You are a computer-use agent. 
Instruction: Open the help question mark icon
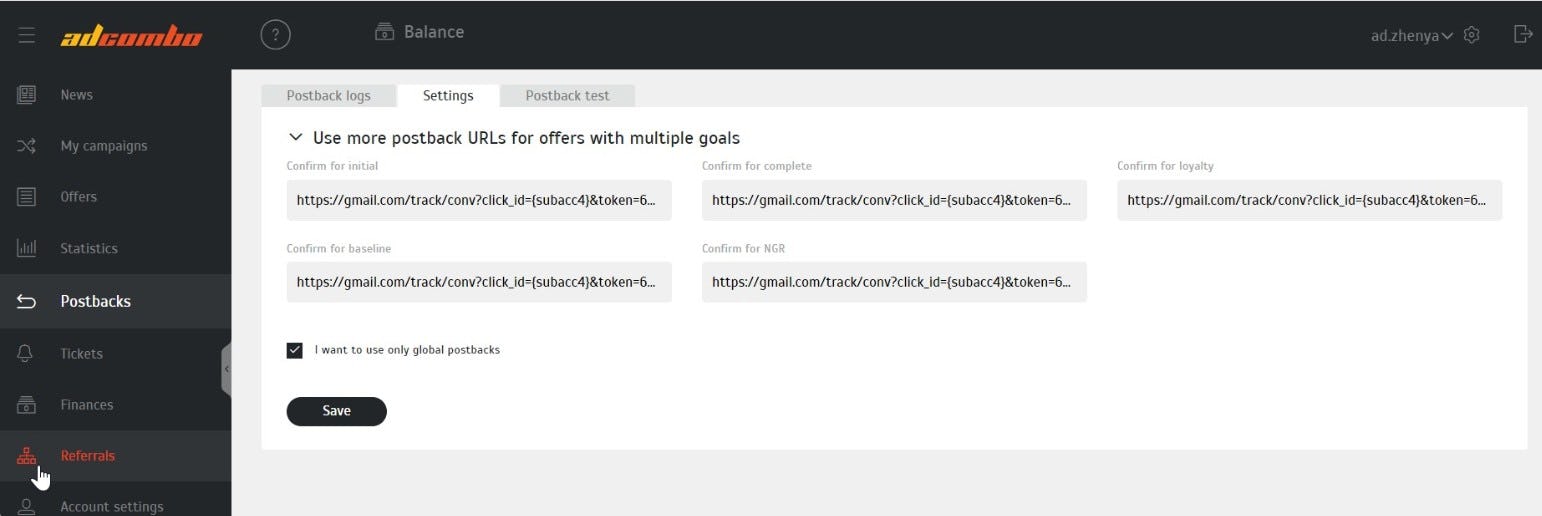pyautogui.click(x=275, y=35)
